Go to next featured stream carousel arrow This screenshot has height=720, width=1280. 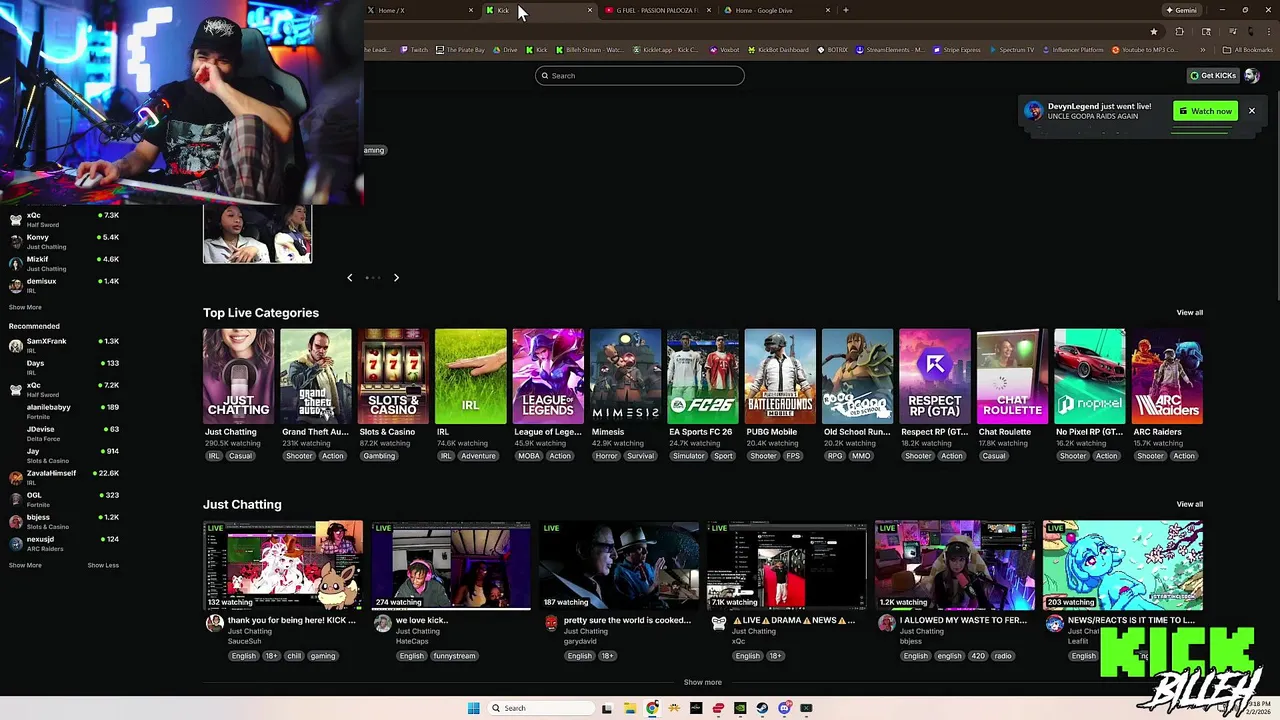pyautogui.click(x=396, y=277)
